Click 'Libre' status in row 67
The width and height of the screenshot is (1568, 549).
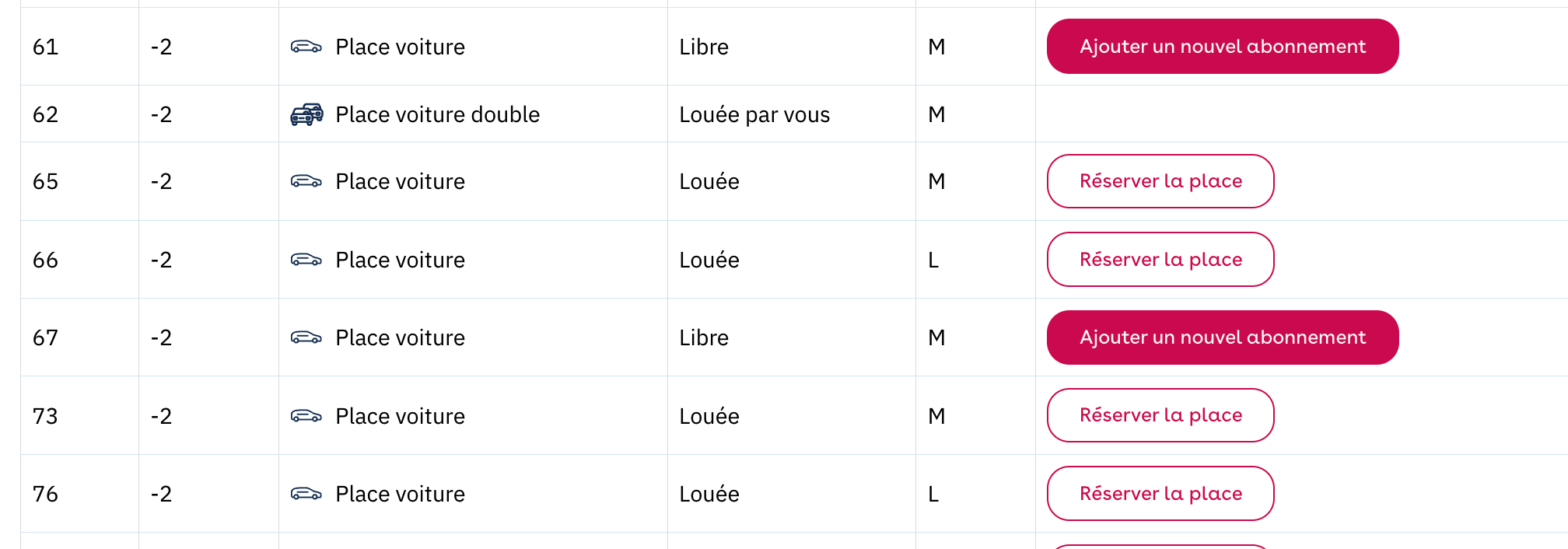point(704,337)
